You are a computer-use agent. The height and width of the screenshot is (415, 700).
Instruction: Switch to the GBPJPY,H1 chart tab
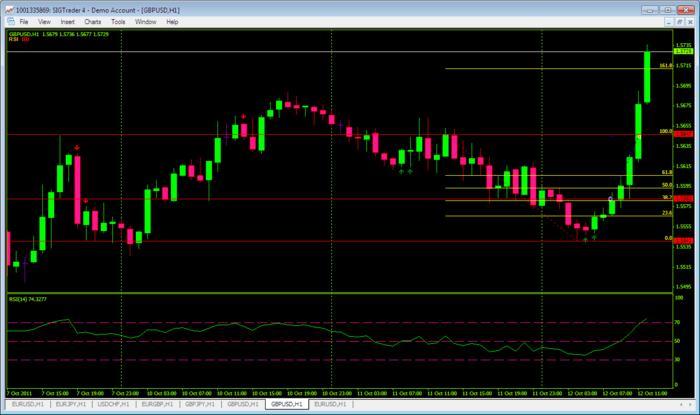point(200,404)
